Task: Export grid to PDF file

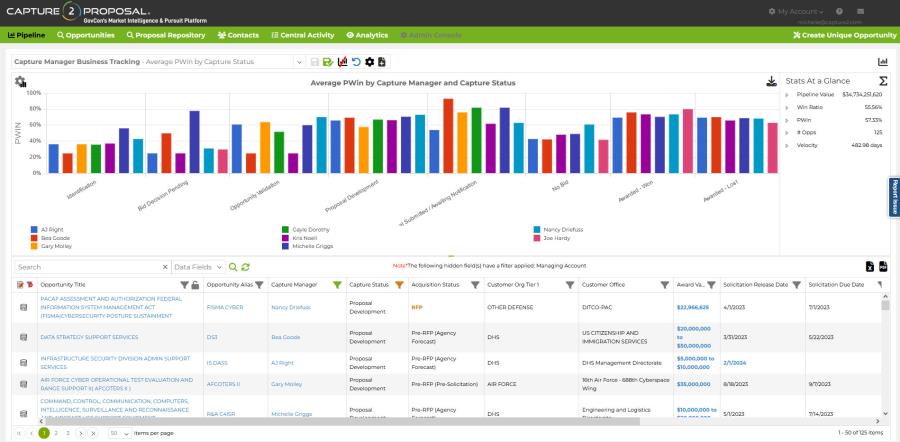Action: (x=884, y=267)
